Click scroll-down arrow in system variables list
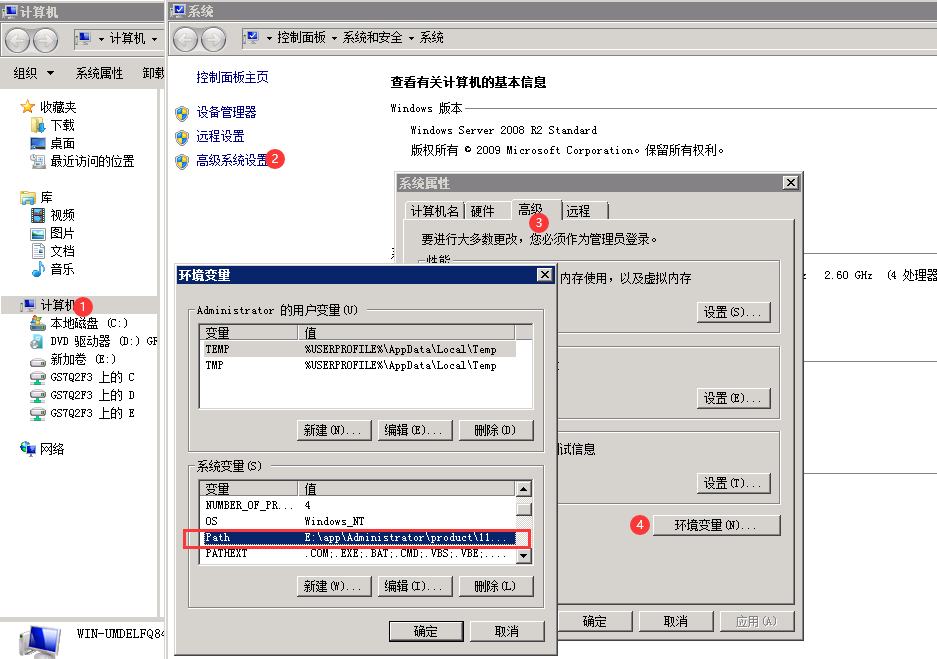The width and height of the screenshot is (937, 659). coord(523,556)
